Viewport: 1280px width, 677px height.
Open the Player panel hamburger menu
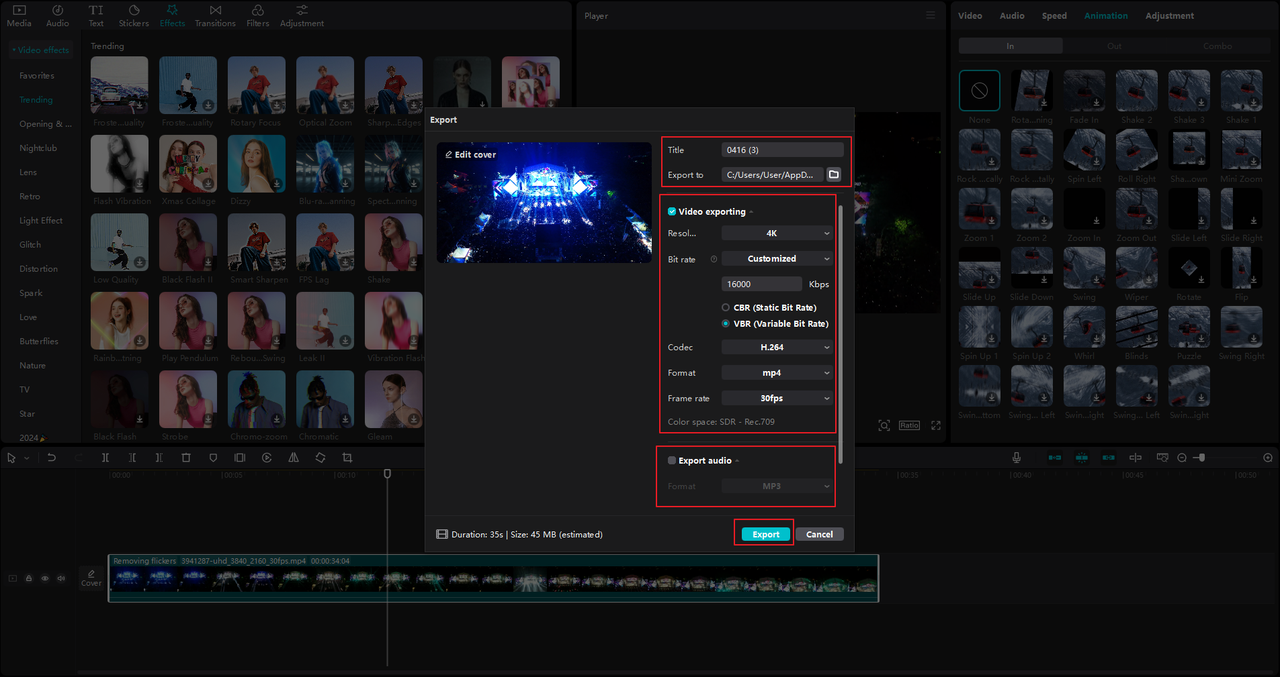931,16
